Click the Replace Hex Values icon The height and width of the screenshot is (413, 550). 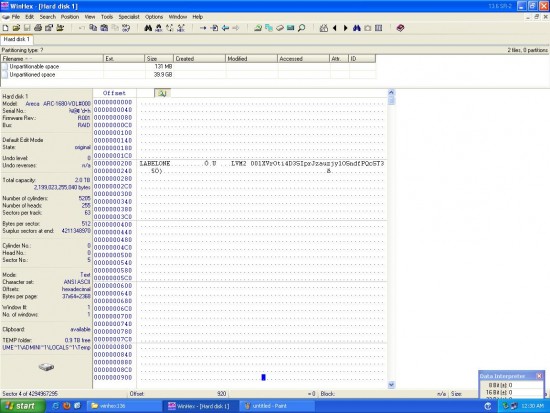181,28
